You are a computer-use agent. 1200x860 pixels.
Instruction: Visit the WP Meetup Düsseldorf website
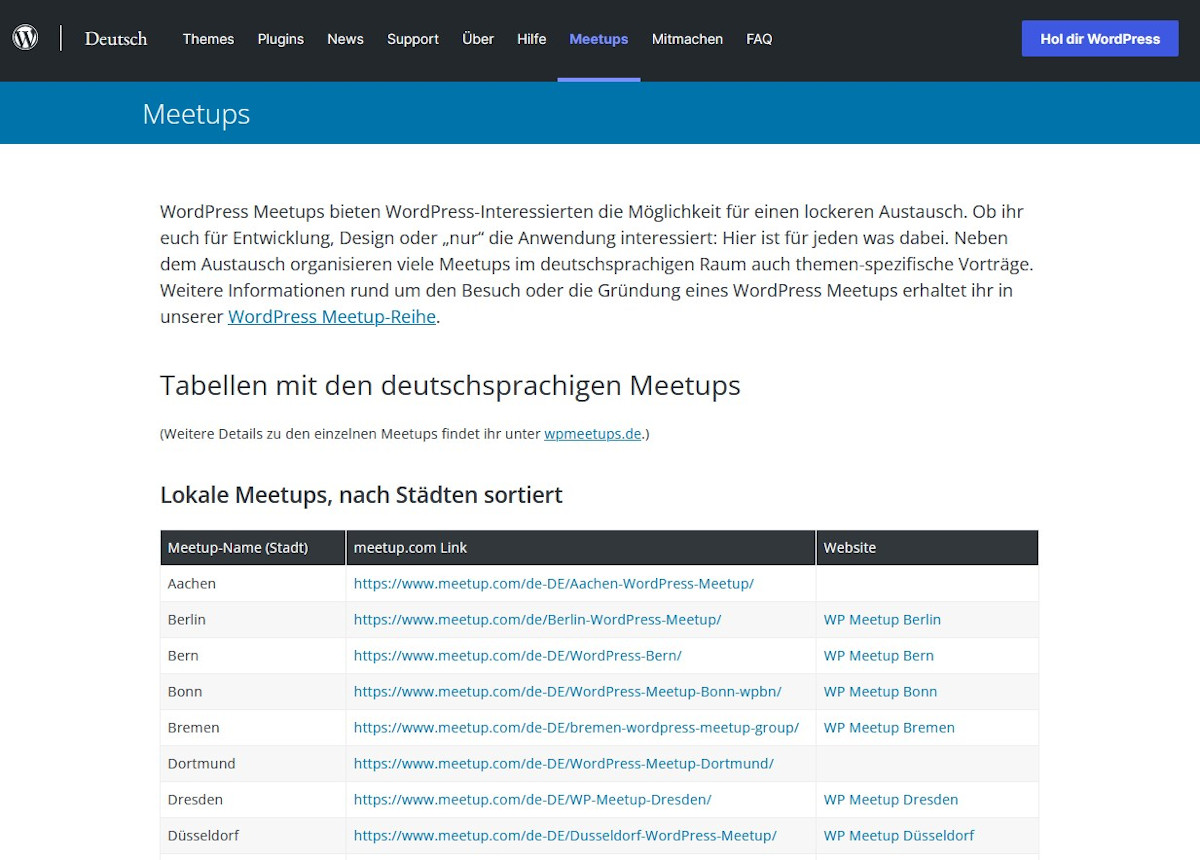click(x=899, y=836)
